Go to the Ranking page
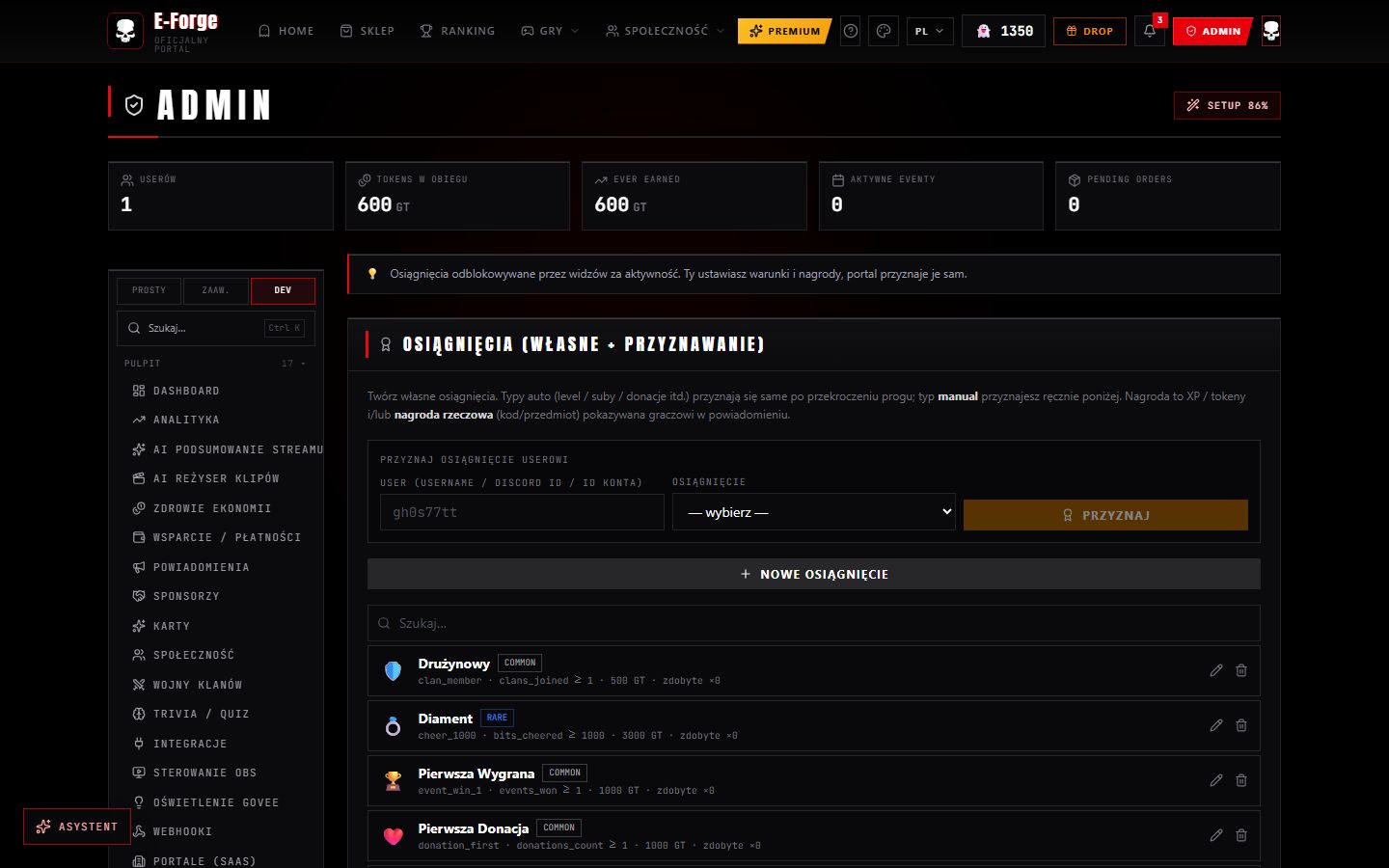Screen dimensions: 1389x868 tap(457, 31)
